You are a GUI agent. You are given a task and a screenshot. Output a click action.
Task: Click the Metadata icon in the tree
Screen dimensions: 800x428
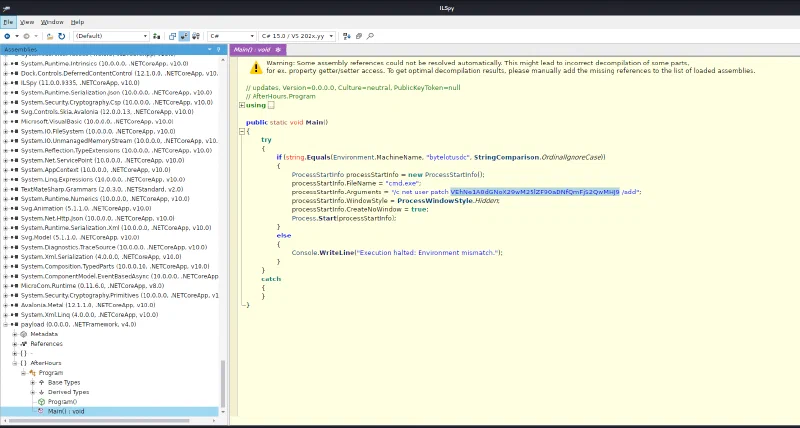tap(23, 334)
